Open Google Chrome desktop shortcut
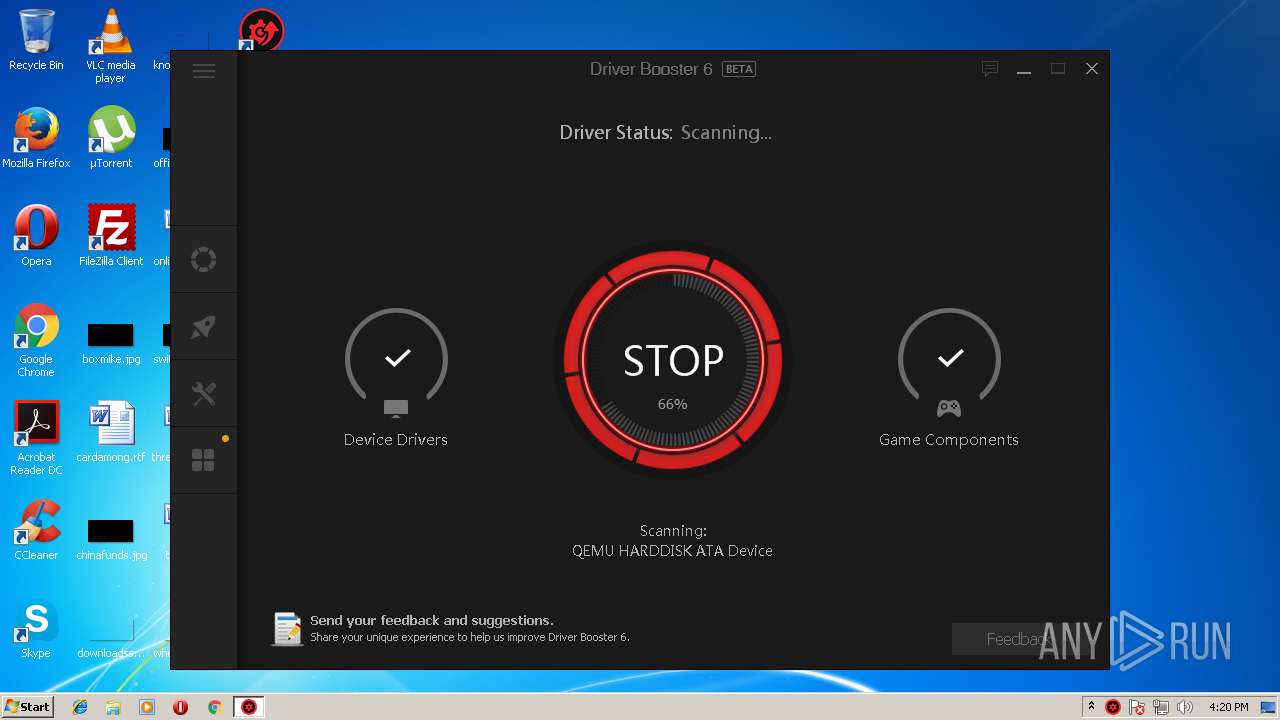 tap(36, 341)
